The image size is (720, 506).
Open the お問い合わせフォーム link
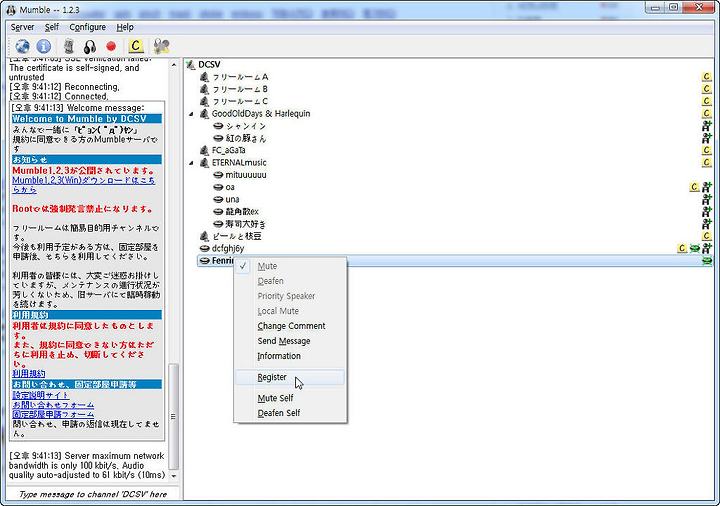53,405
